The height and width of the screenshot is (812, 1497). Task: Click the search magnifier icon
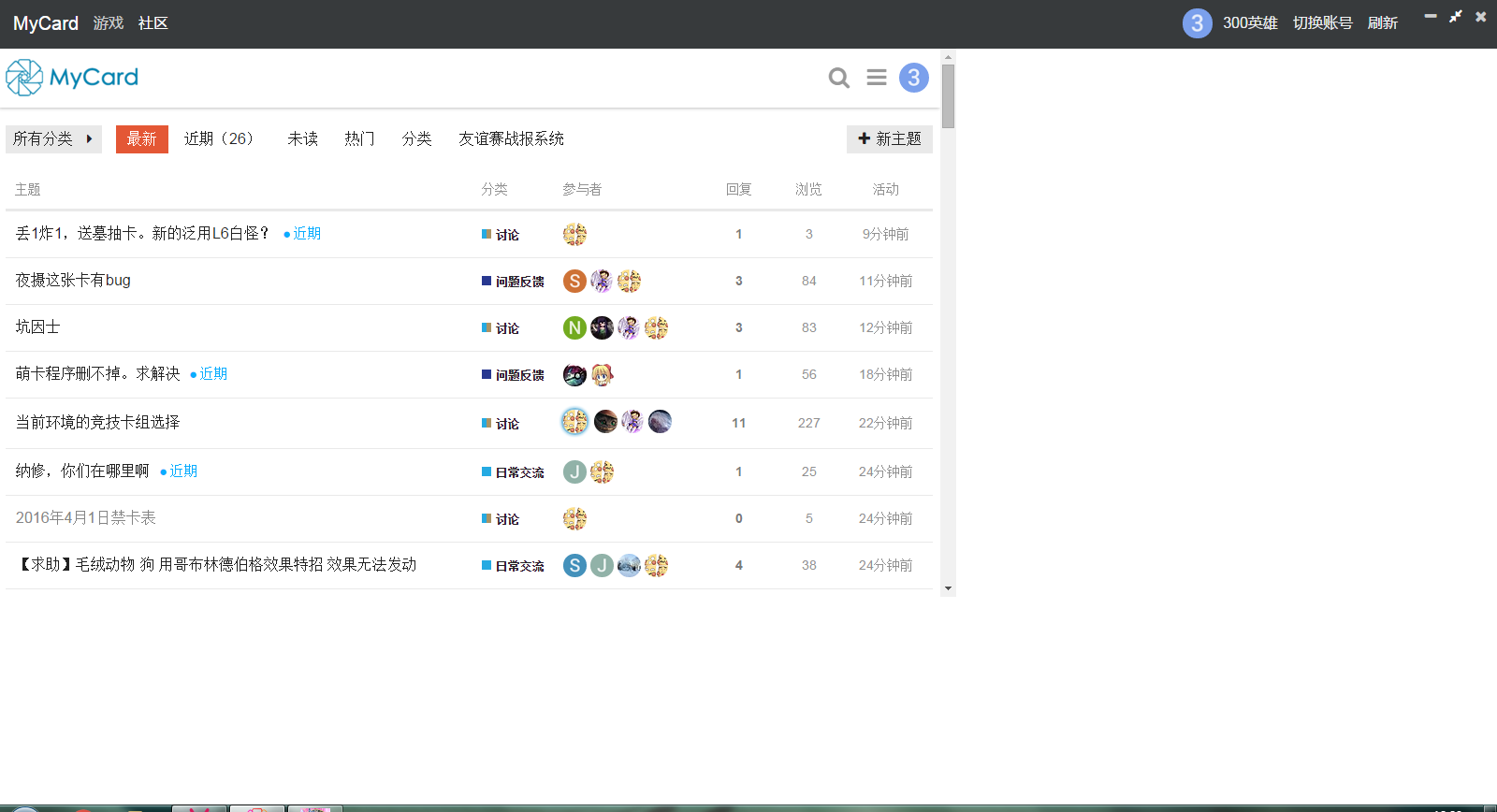point(839,78)
